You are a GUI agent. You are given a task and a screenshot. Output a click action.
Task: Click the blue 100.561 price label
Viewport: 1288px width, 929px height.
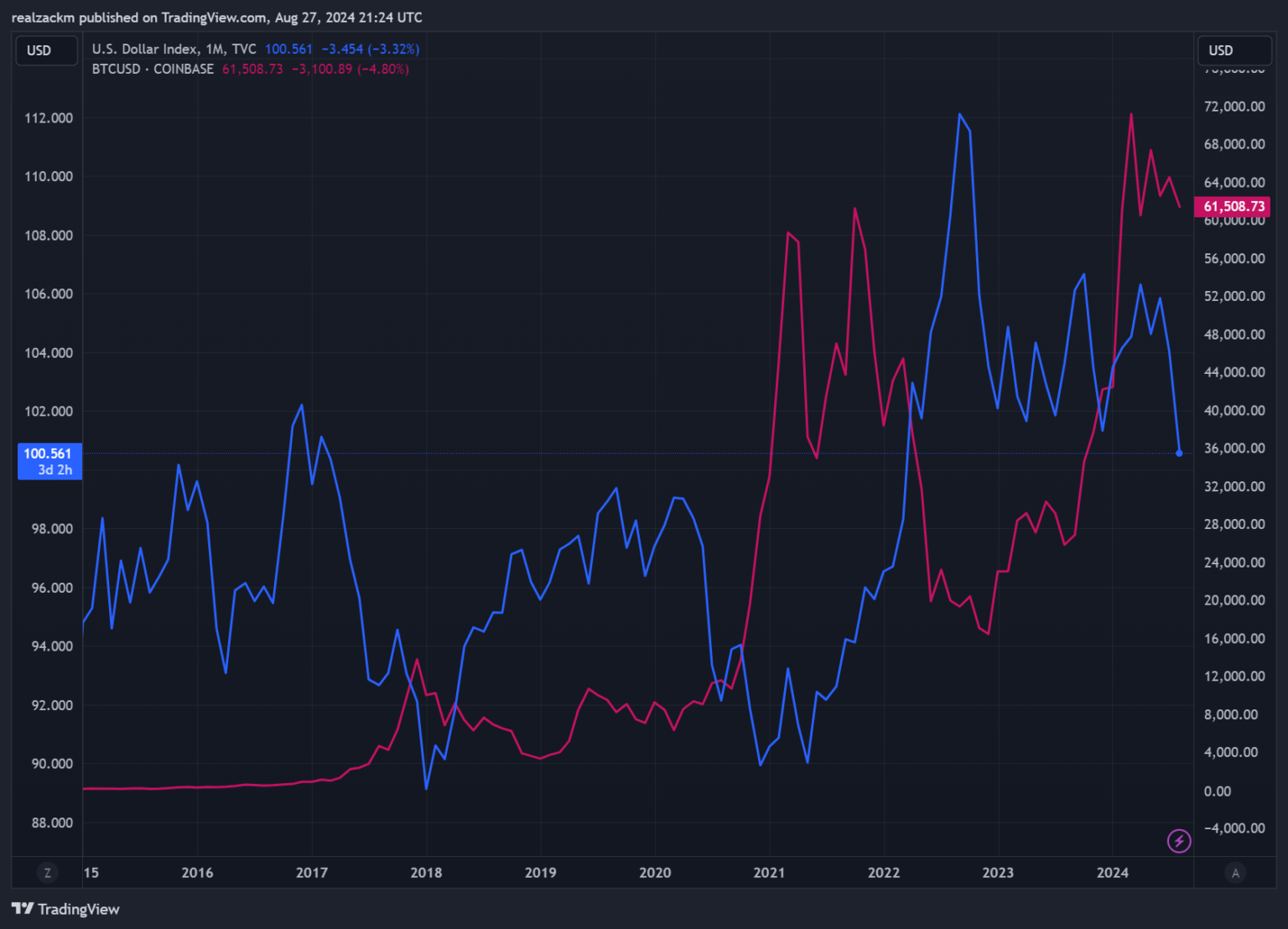(x=49, y=461)
